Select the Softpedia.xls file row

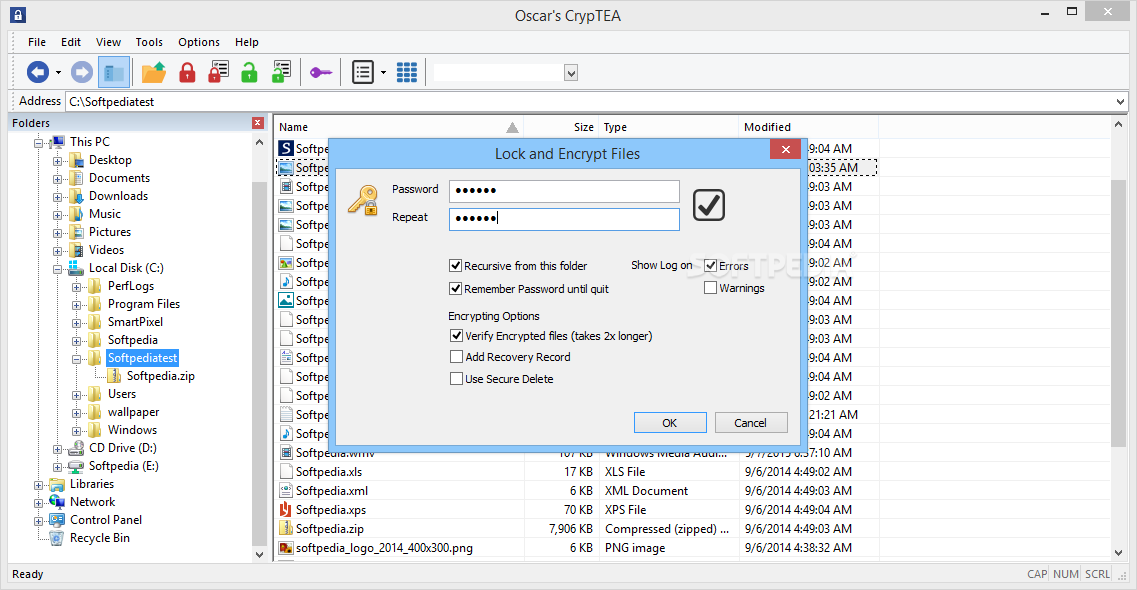576,472
